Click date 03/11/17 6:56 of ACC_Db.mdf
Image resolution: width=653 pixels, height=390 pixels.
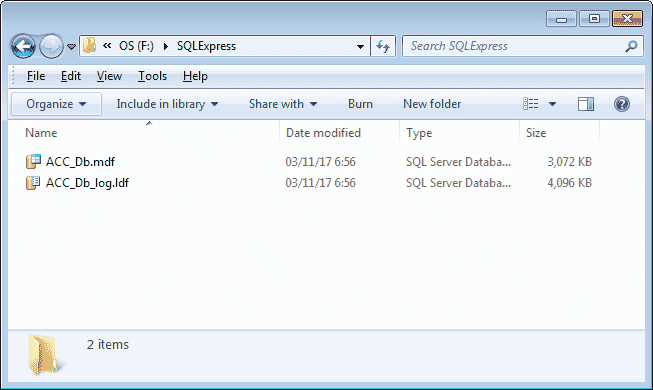[320, 162]
